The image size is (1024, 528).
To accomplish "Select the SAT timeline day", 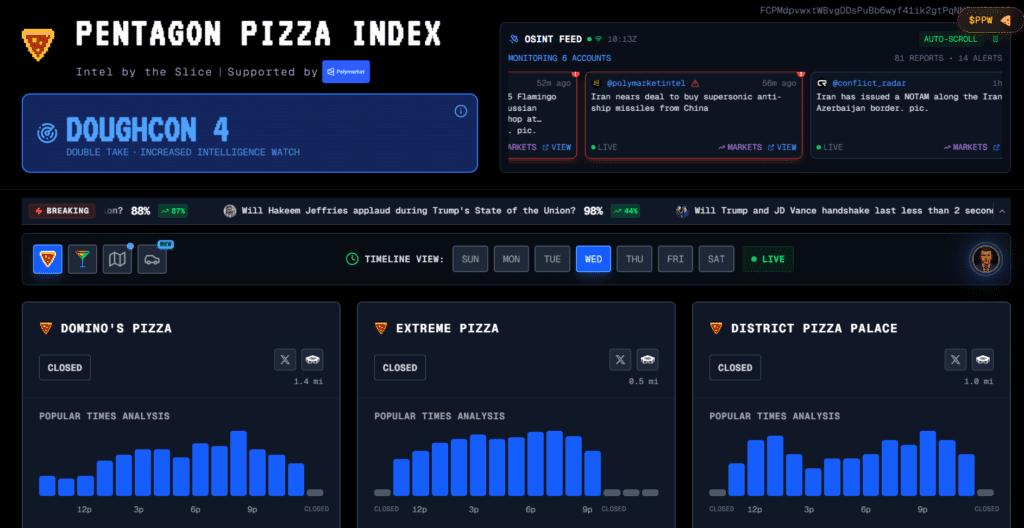I will pos(716,259).
